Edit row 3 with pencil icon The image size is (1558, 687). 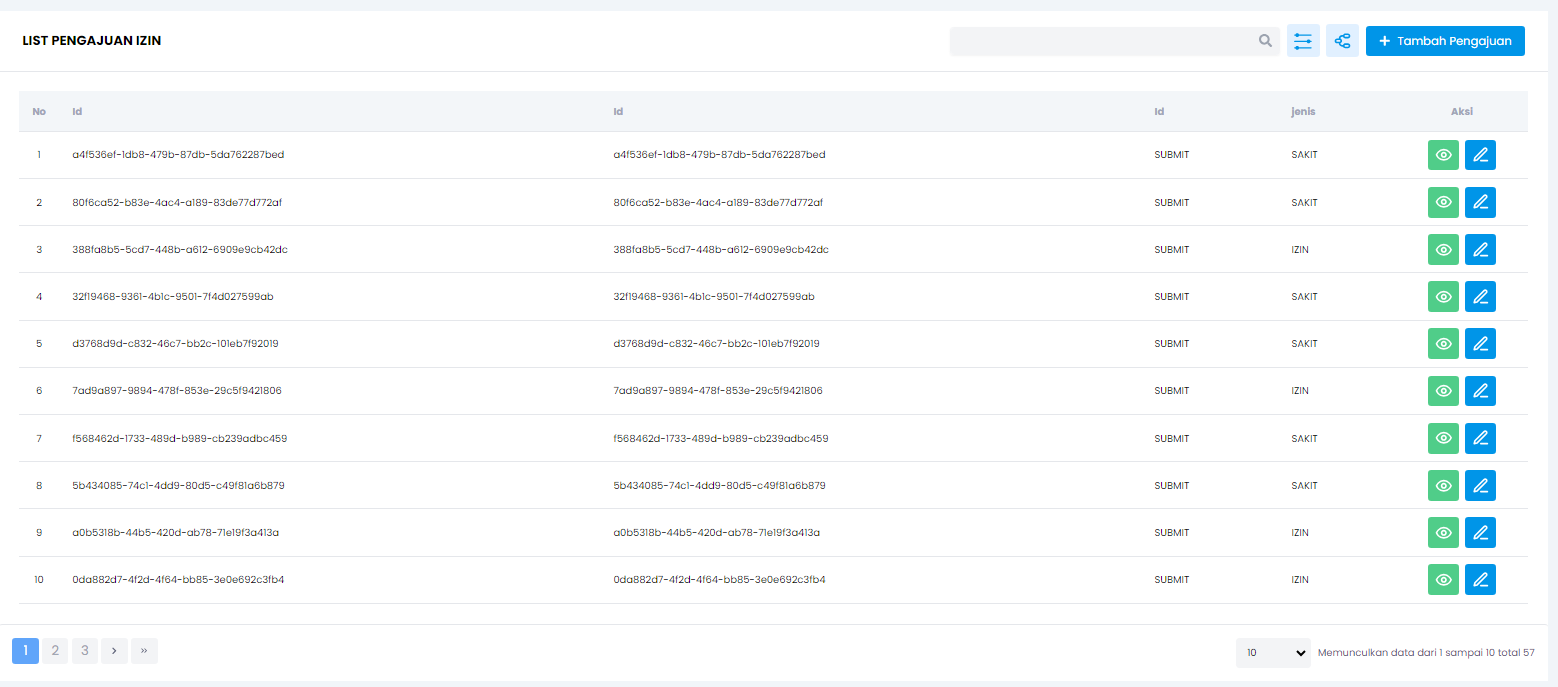click(x=1480, y=250)
